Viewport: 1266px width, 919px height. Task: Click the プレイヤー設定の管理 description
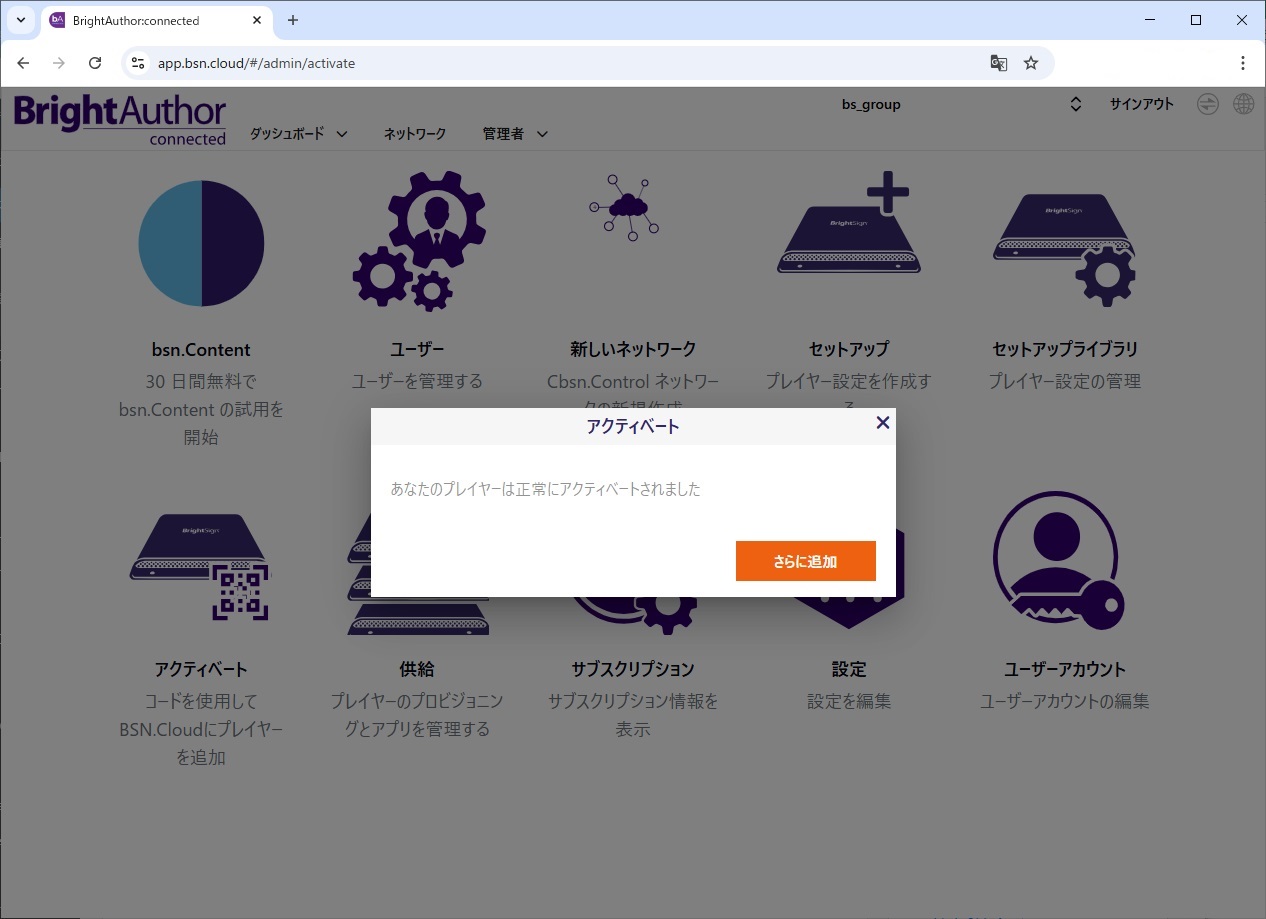[x=1065, y=381]
